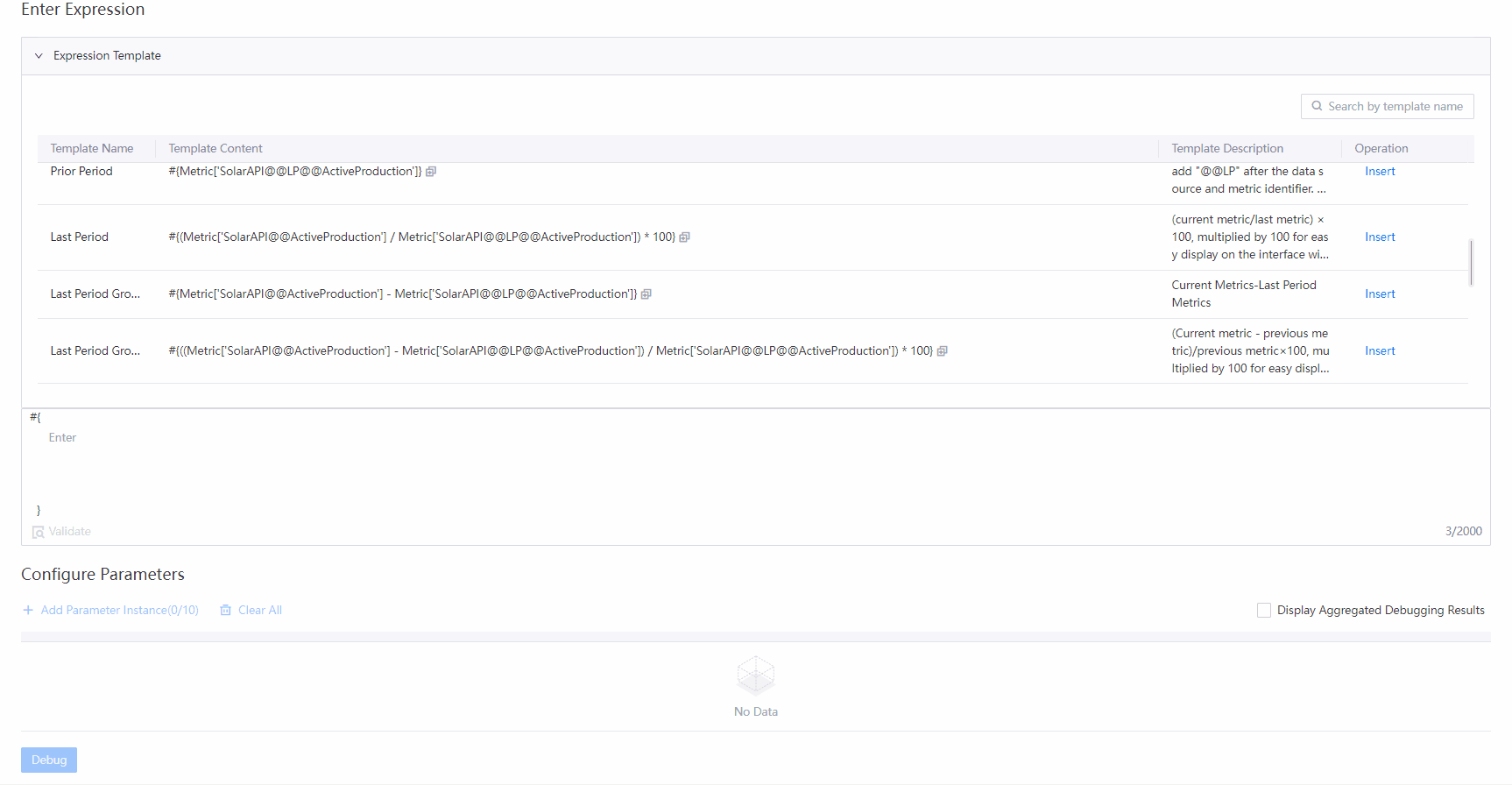Collapse the Expression Template panel
The width and height of the screenshot is (1512, 785).
(x=39, y=56)
